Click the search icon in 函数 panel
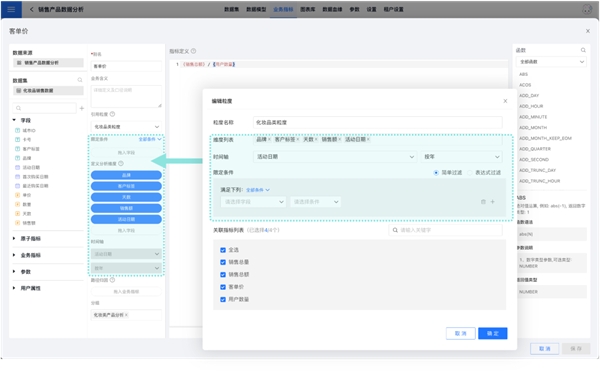 coord(583,50)
